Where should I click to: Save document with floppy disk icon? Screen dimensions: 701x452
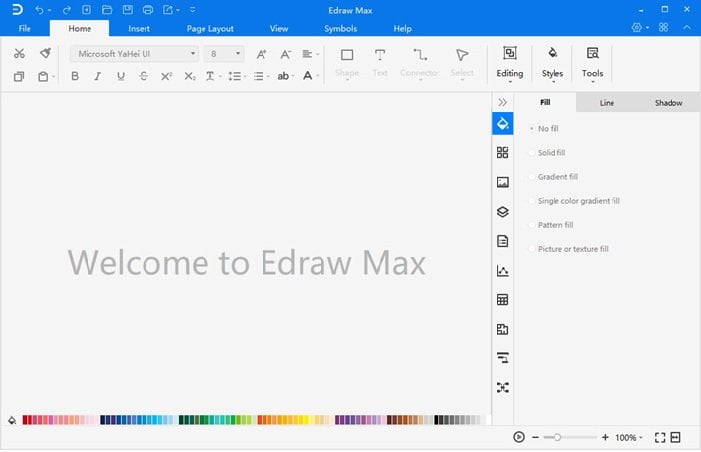(x=127, y=10)
